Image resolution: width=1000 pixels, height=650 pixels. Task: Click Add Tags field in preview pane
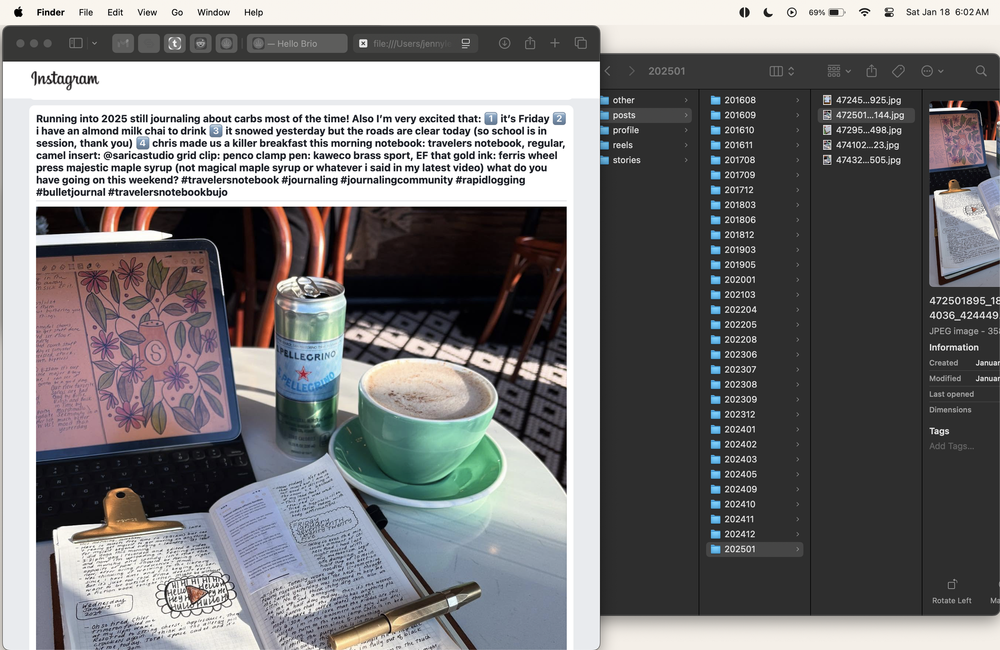tap(952, 447)
